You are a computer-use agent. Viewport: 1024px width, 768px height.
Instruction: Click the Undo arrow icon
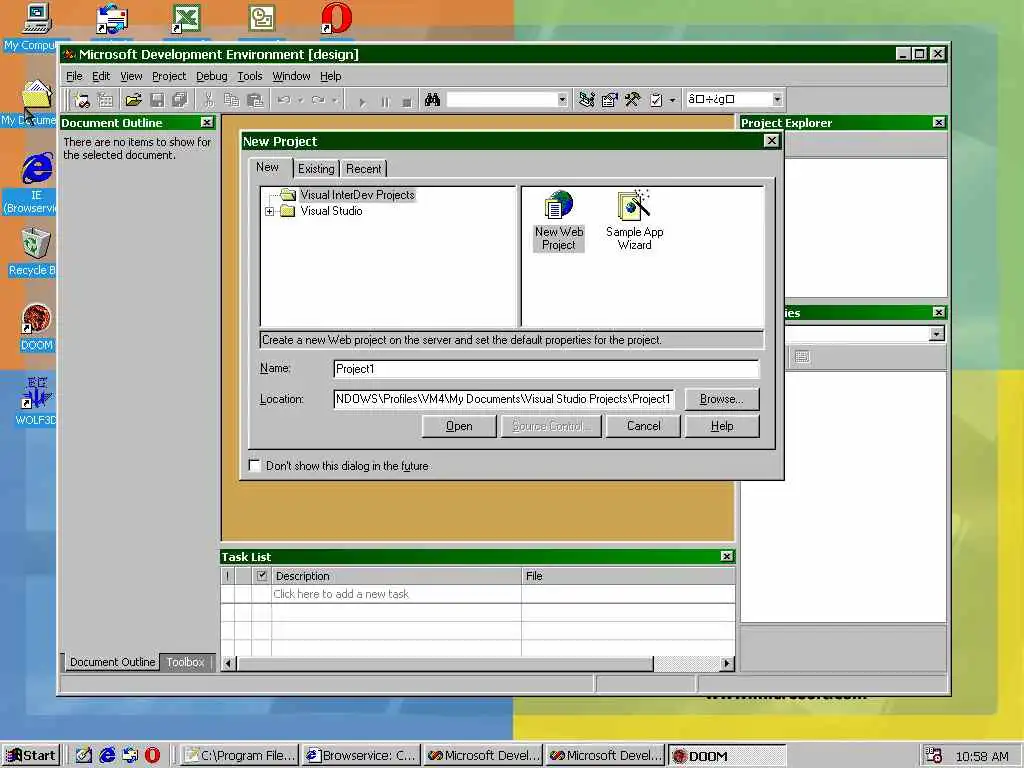pyautogui.click(x=284, y=100)
